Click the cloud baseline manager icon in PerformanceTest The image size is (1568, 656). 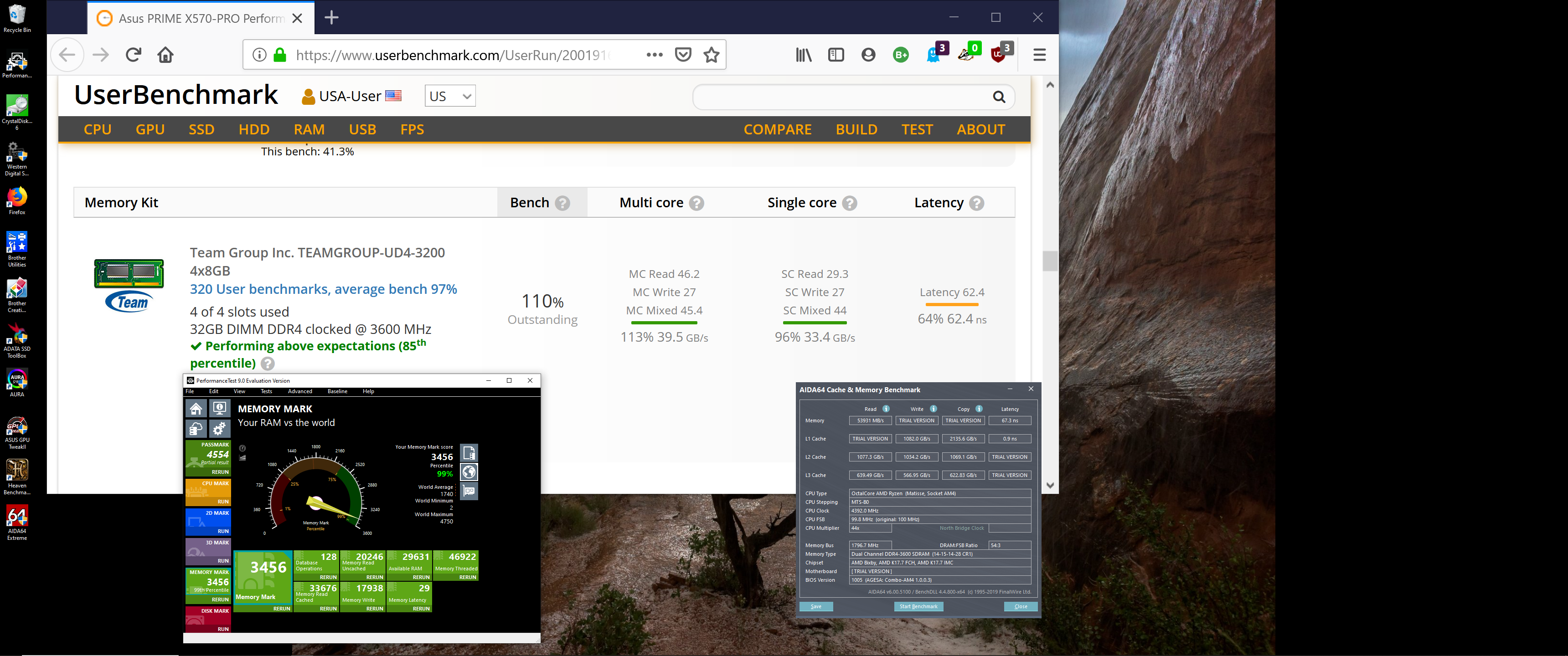coord(196,429)
